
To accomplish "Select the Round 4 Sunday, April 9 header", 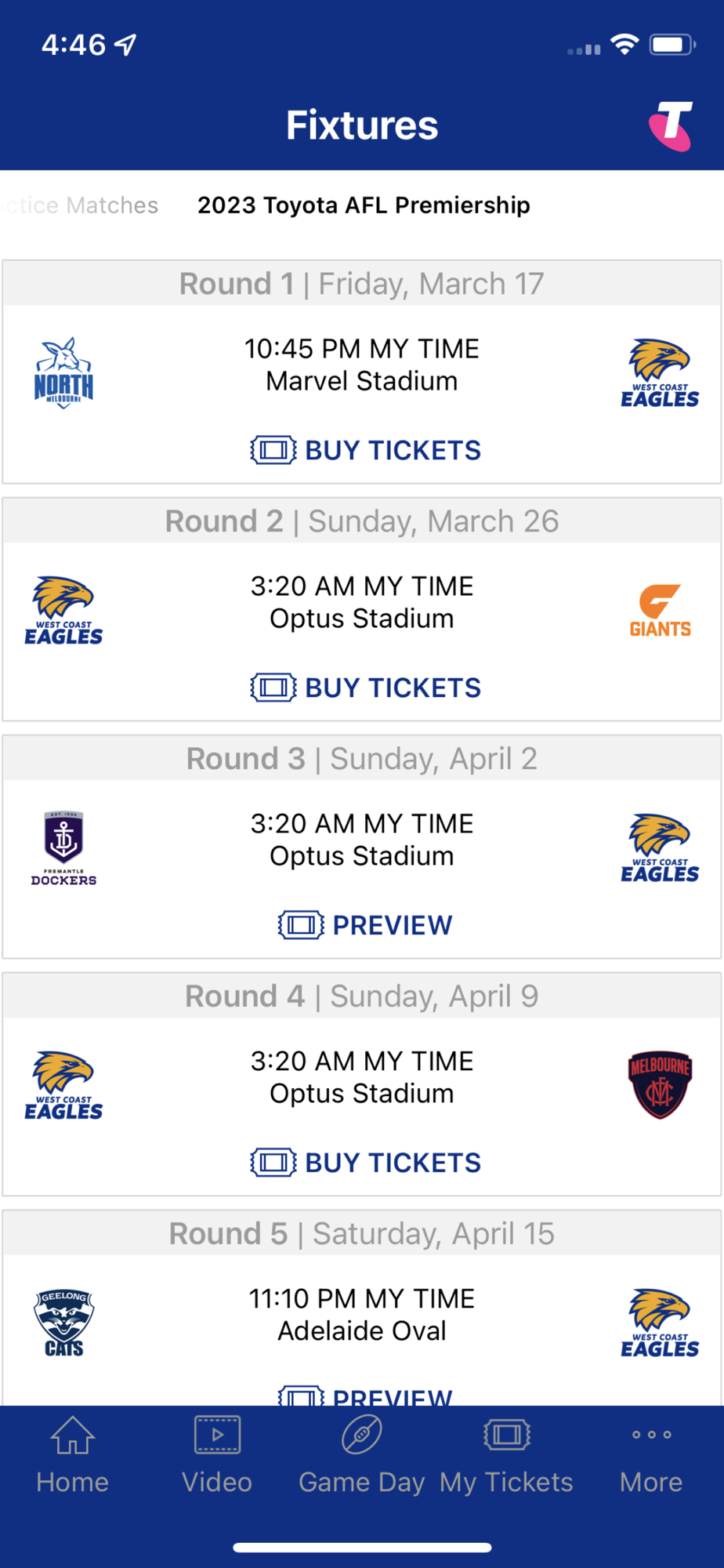I will point(362,996).
